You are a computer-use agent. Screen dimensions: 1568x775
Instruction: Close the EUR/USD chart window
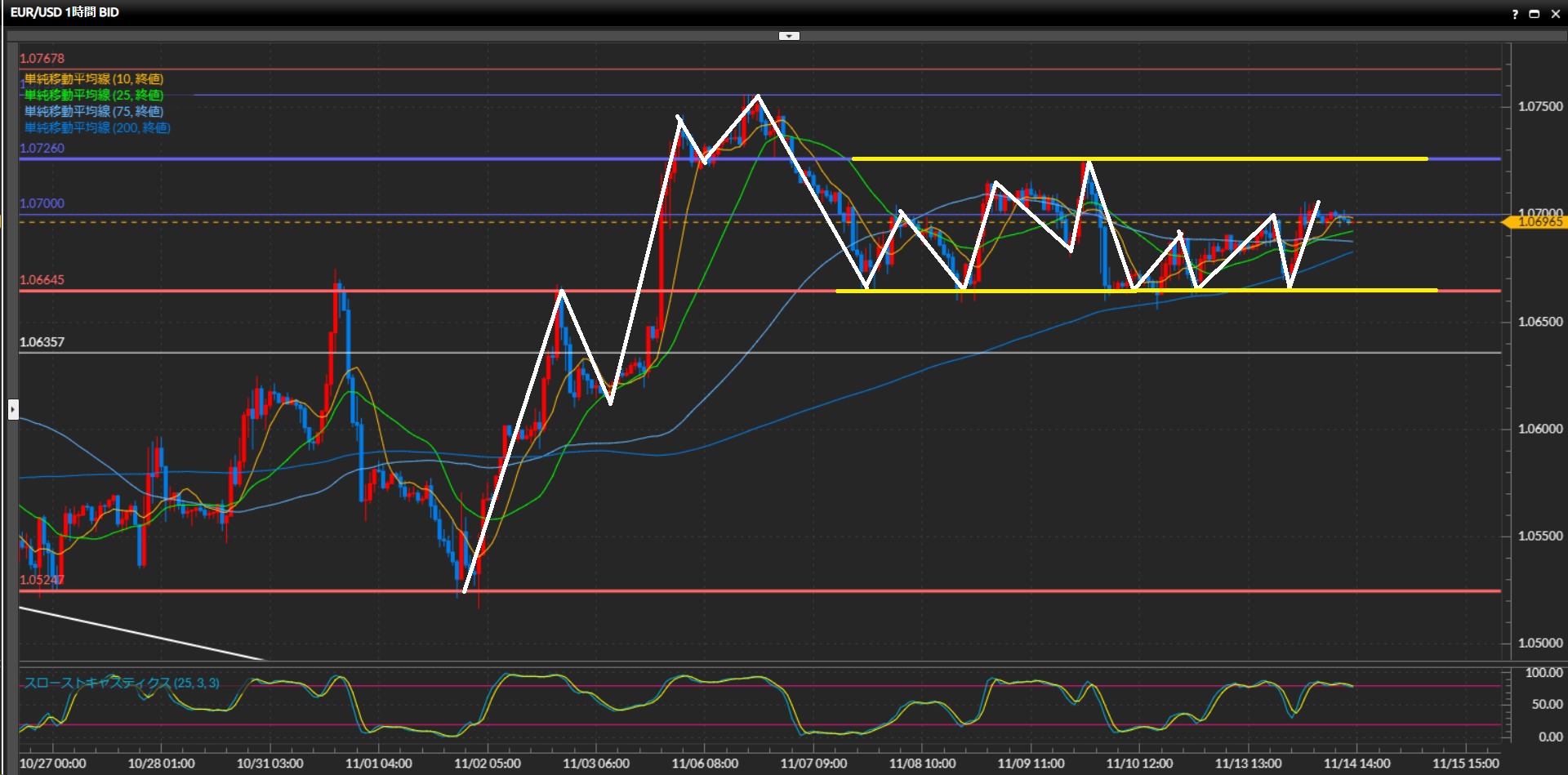(x=1556, y=14)
